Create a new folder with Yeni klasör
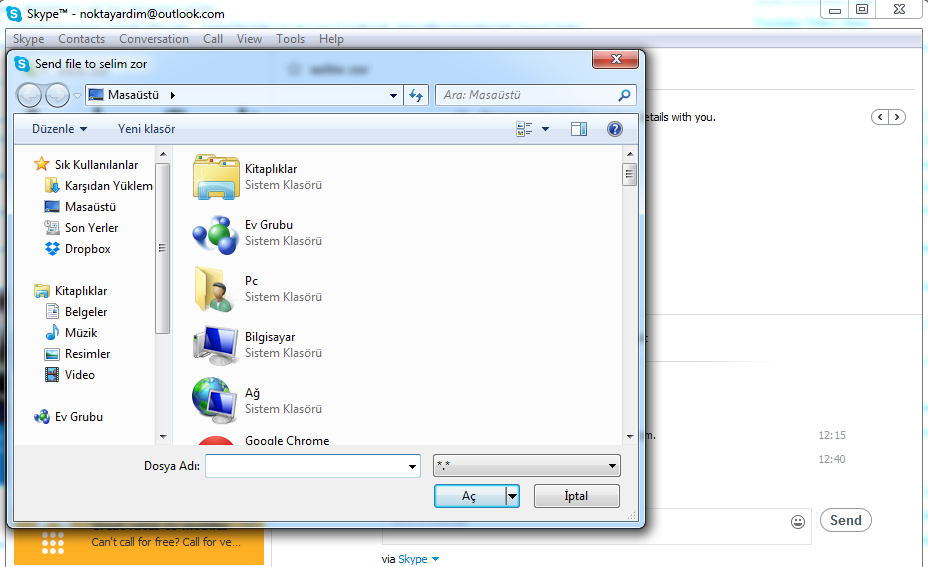 point(146,129)
